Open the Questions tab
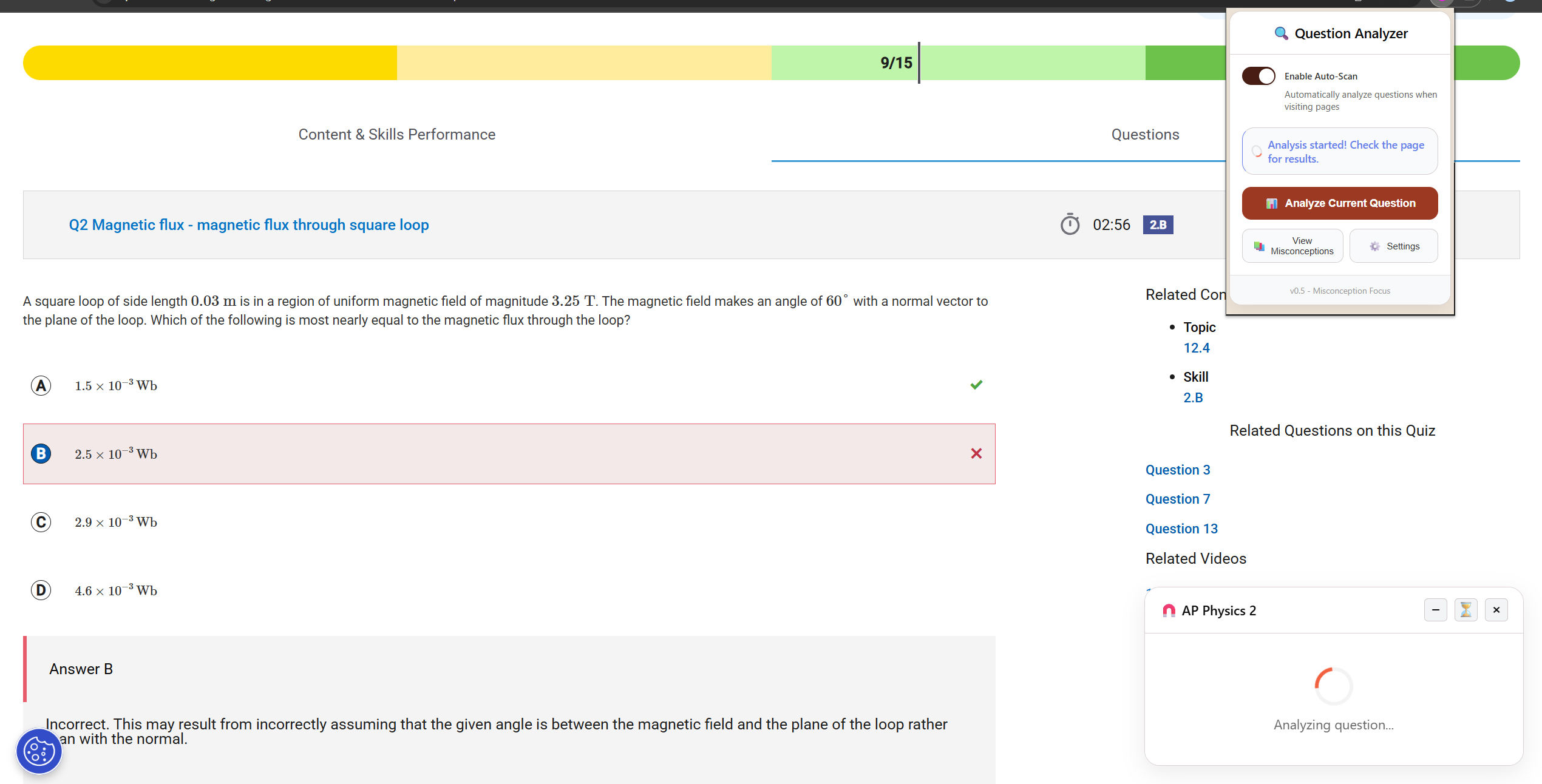The width and height of the screenshot is (1542, 784). tap(1144, 134)
